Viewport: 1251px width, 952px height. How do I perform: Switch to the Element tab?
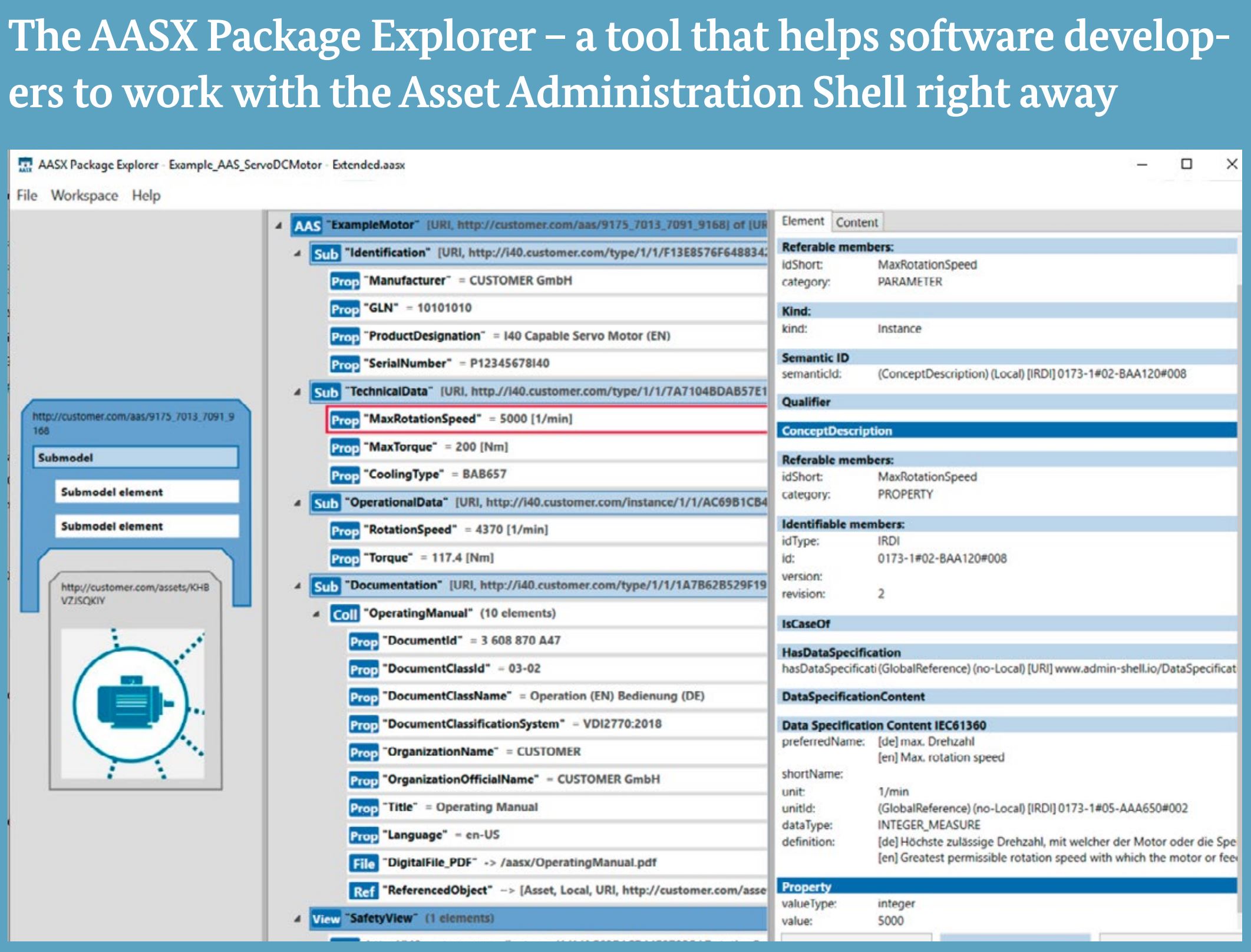tap(803, 222)
